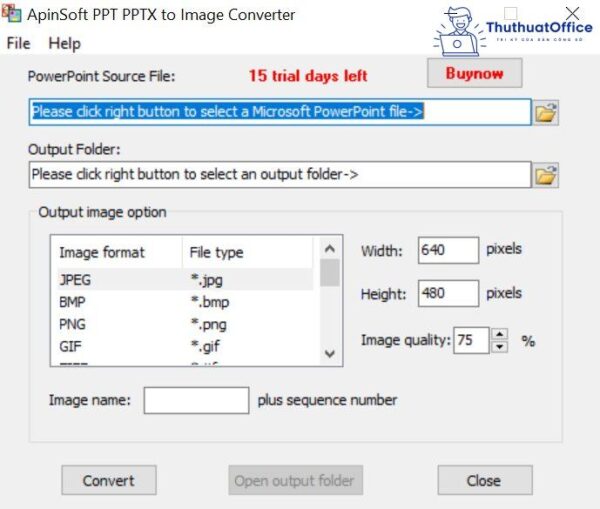
Task: Click the format list scrollbar thumb
Action: (329, 272)
